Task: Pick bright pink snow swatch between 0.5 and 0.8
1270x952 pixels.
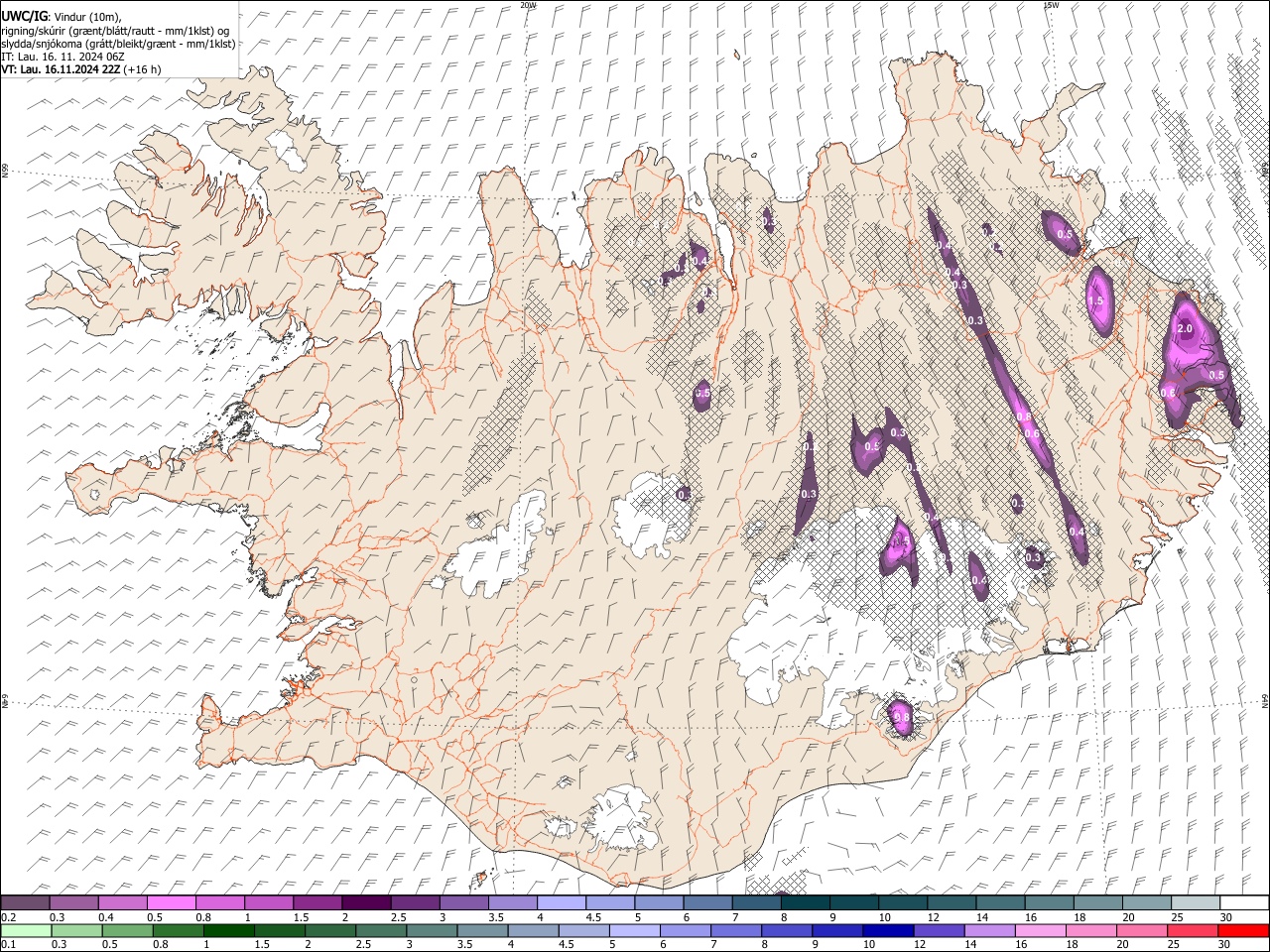Action: (x=172, y=903)
